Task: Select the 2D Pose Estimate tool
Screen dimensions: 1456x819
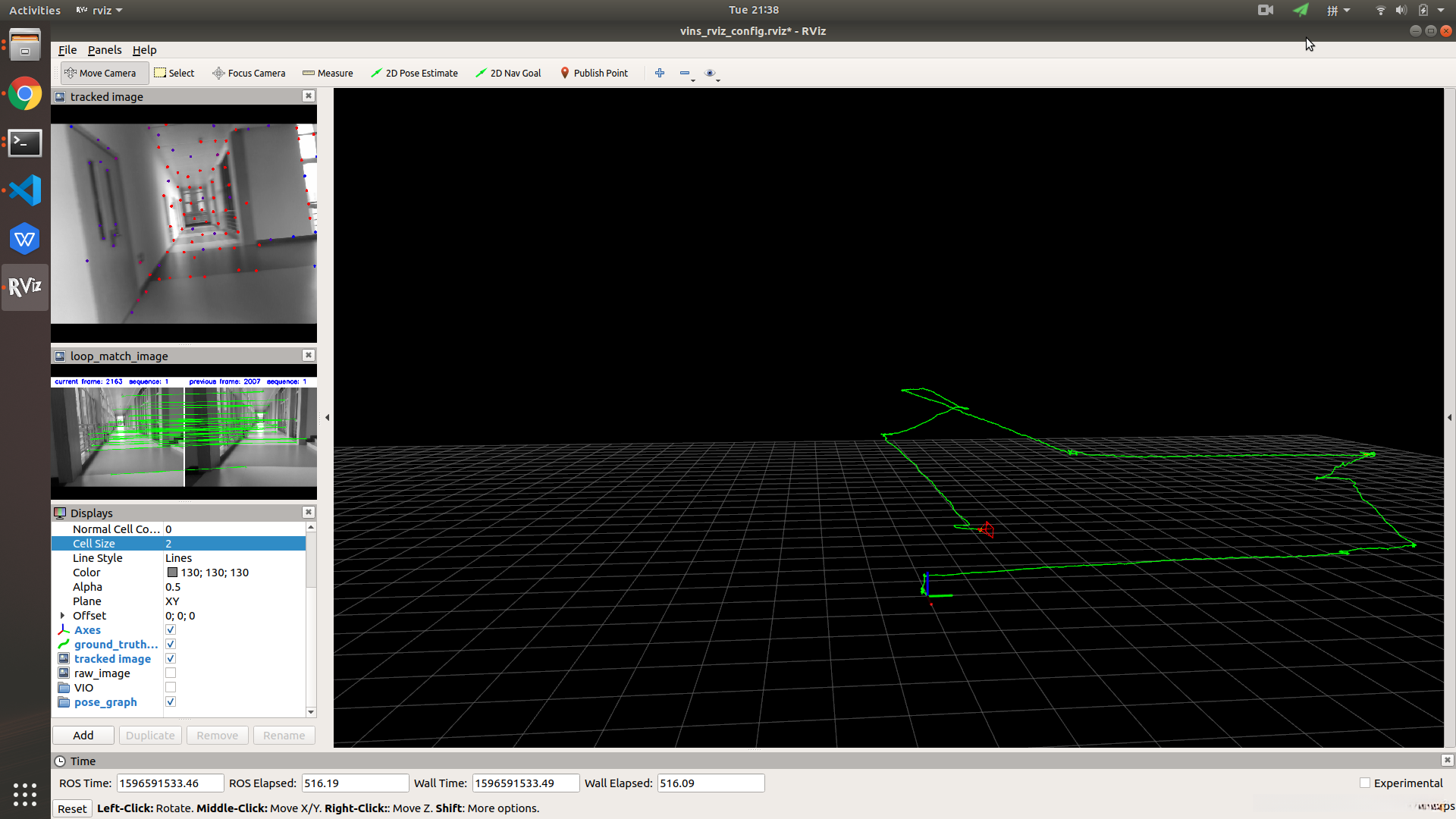Action: click(414, 73)
